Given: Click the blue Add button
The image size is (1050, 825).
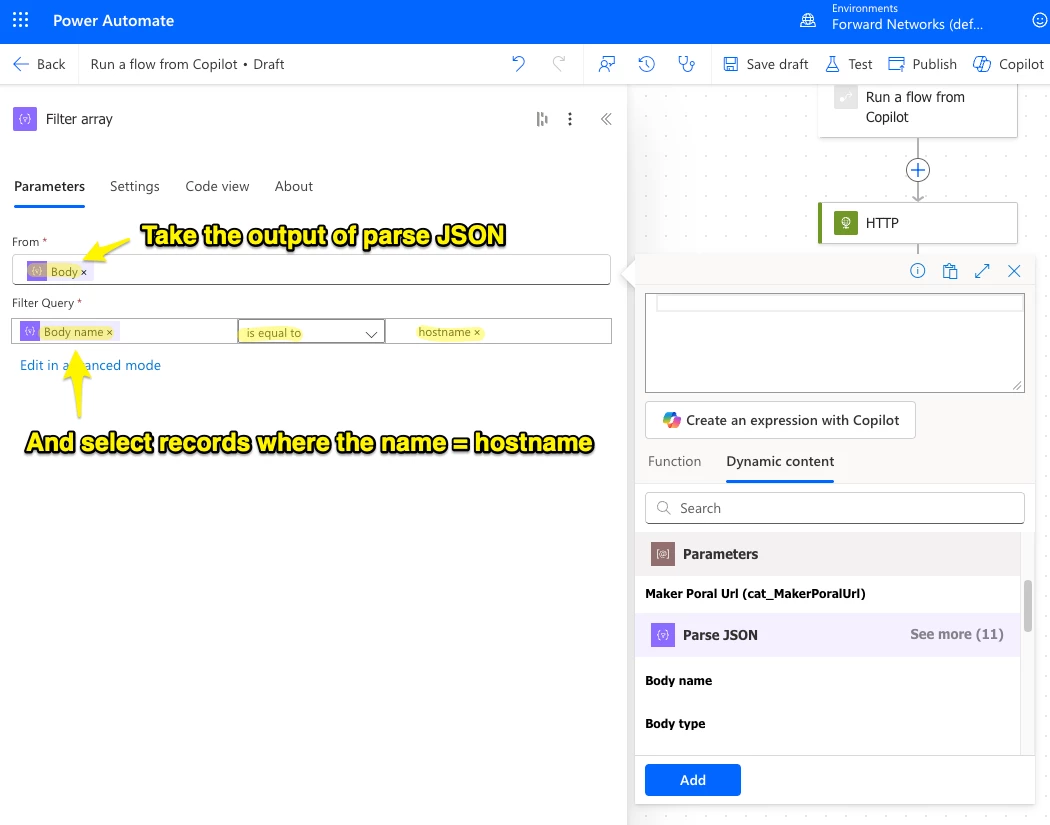Looking at the screenshot, I should [x=692, y=779].
